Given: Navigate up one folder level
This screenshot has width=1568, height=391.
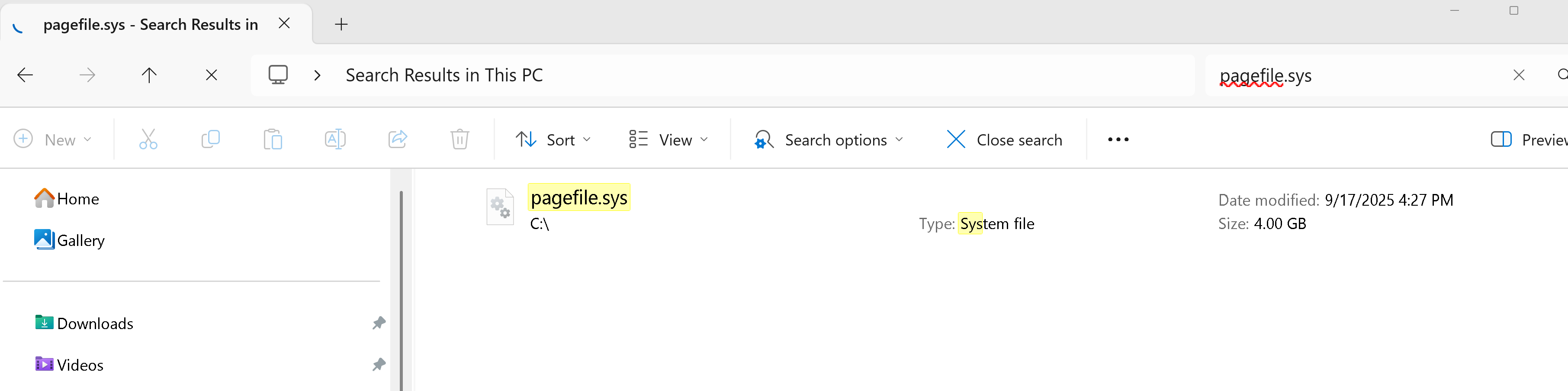Looking at the screenshot, I should (149, 75).
